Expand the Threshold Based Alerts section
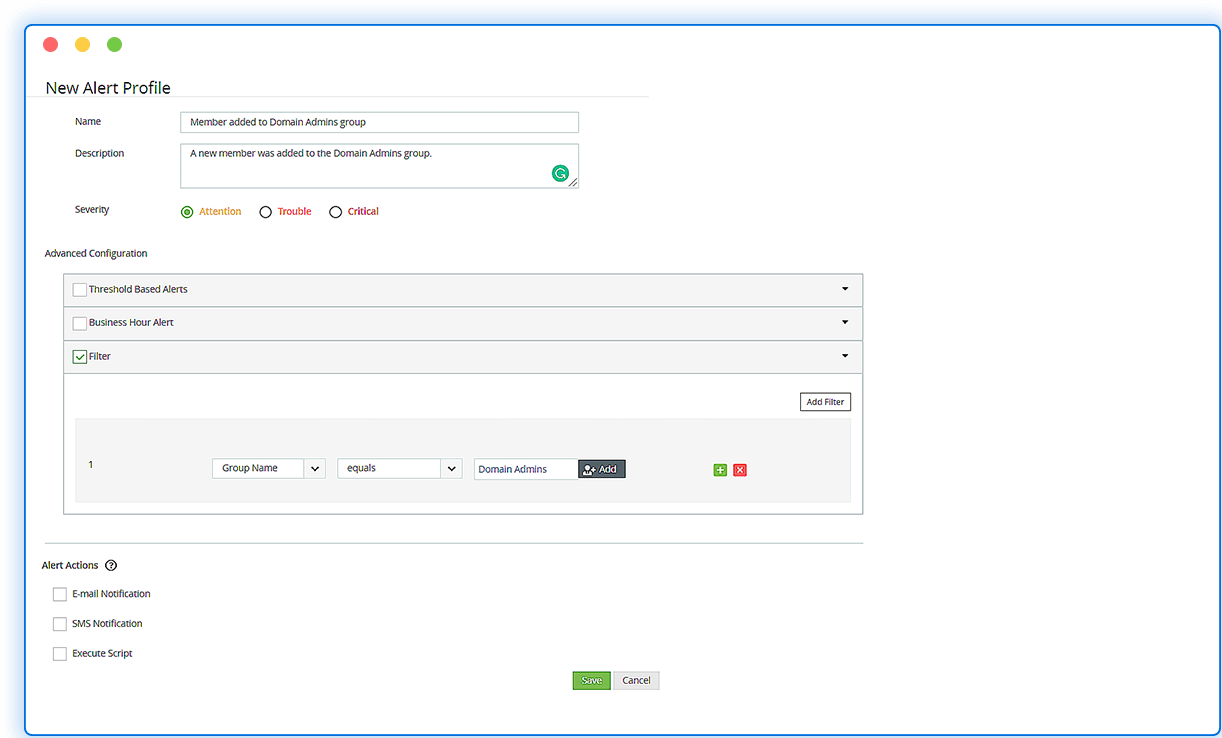The width and height of the screenshot is (1222, 738). click(x=844, y=290)
